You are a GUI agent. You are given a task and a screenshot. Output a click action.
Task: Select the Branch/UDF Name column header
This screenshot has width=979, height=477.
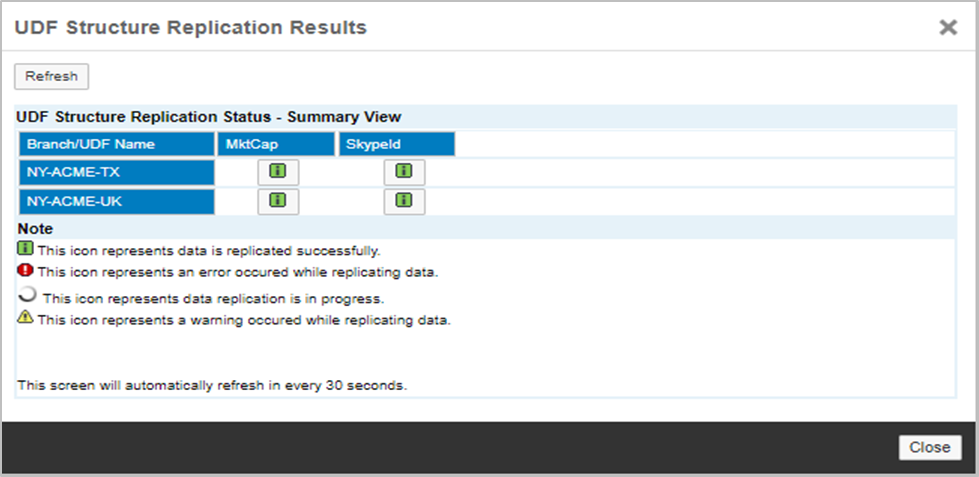116,144
